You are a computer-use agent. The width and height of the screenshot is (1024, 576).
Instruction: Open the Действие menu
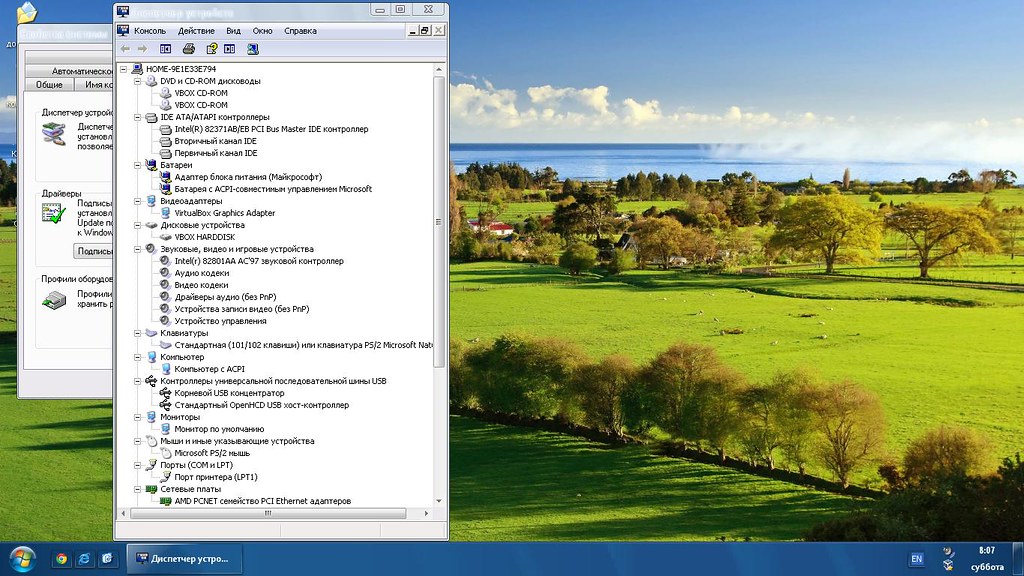[196, 31]
